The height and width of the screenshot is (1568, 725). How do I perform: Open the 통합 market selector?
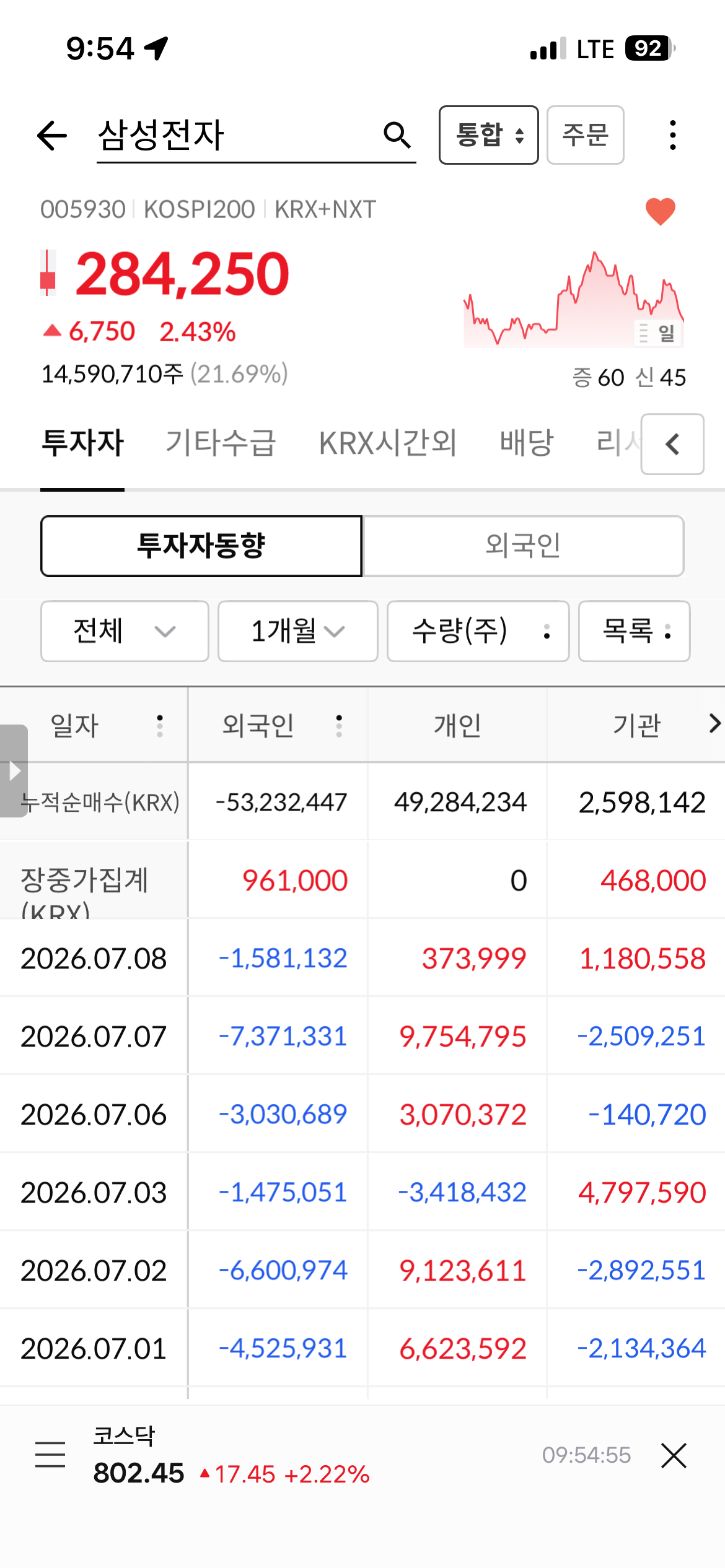489,135
